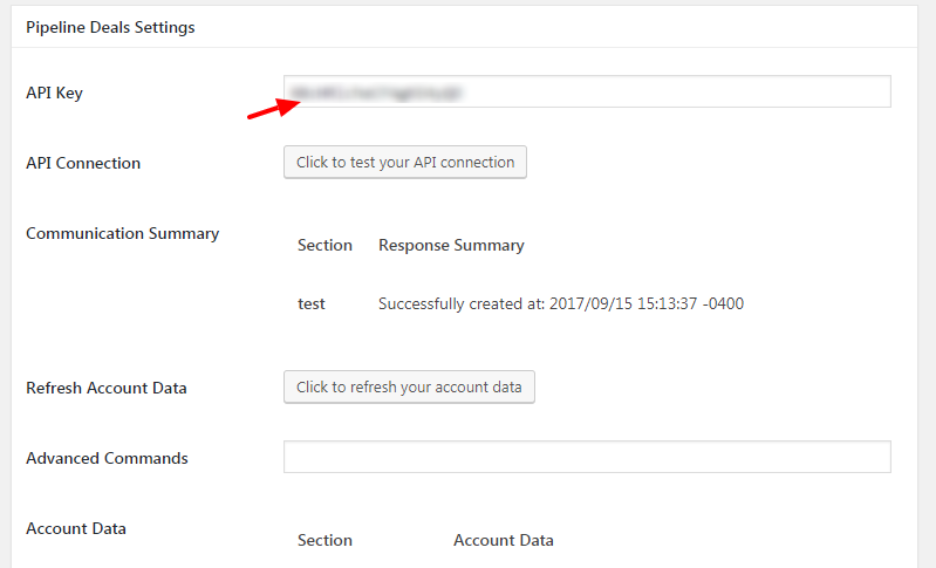The image size is (936, 568).
Task: Click the -0400 timezone offset text
Action: tap(722, 303)
